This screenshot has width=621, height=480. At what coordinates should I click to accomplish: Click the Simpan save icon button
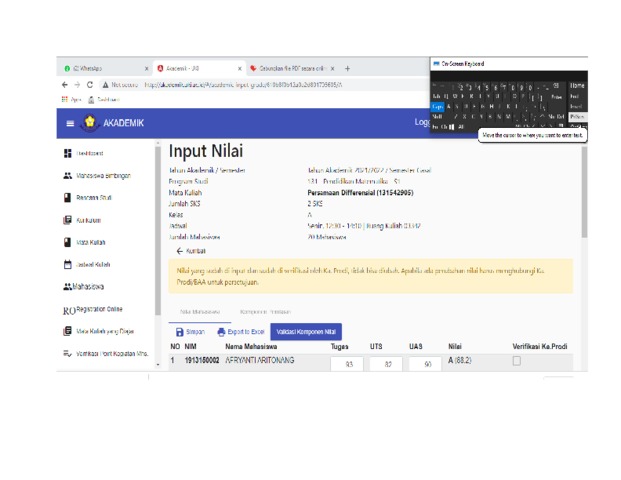tap(193, 331)
